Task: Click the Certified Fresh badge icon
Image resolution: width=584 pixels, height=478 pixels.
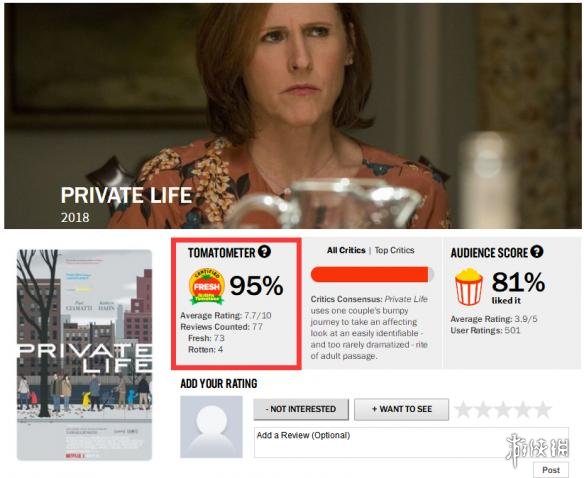Action: point(207,287)
